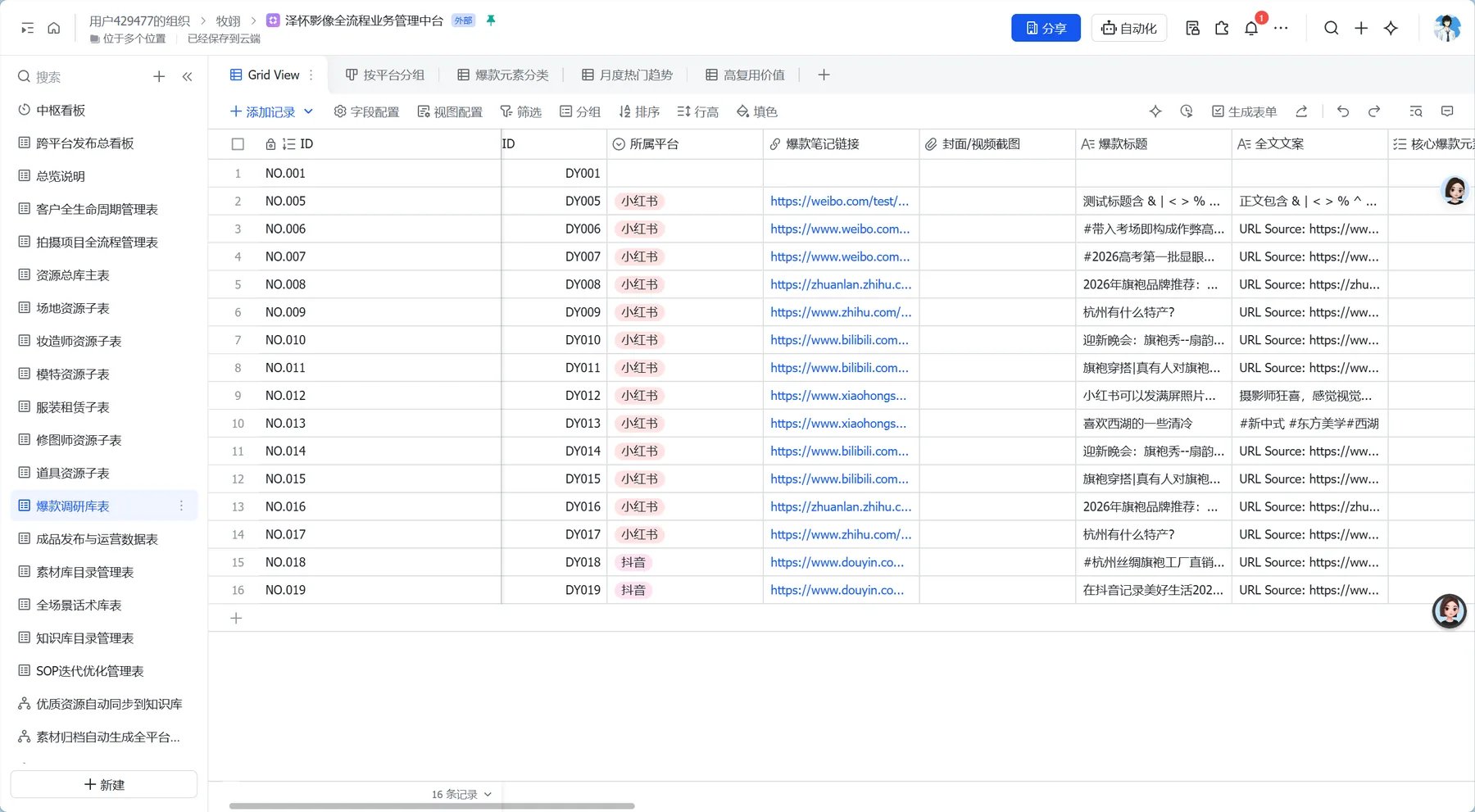1475x812 pixels.
Task: Click the 牧翎 breadcrumb
Action: point(229,20)
